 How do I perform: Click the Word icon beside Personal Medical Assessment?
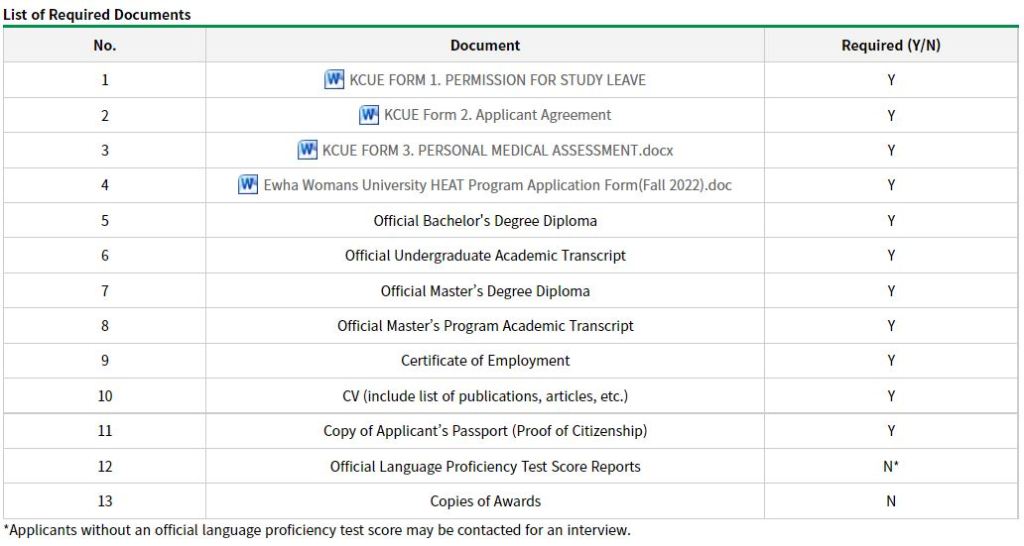click(308, 150)
